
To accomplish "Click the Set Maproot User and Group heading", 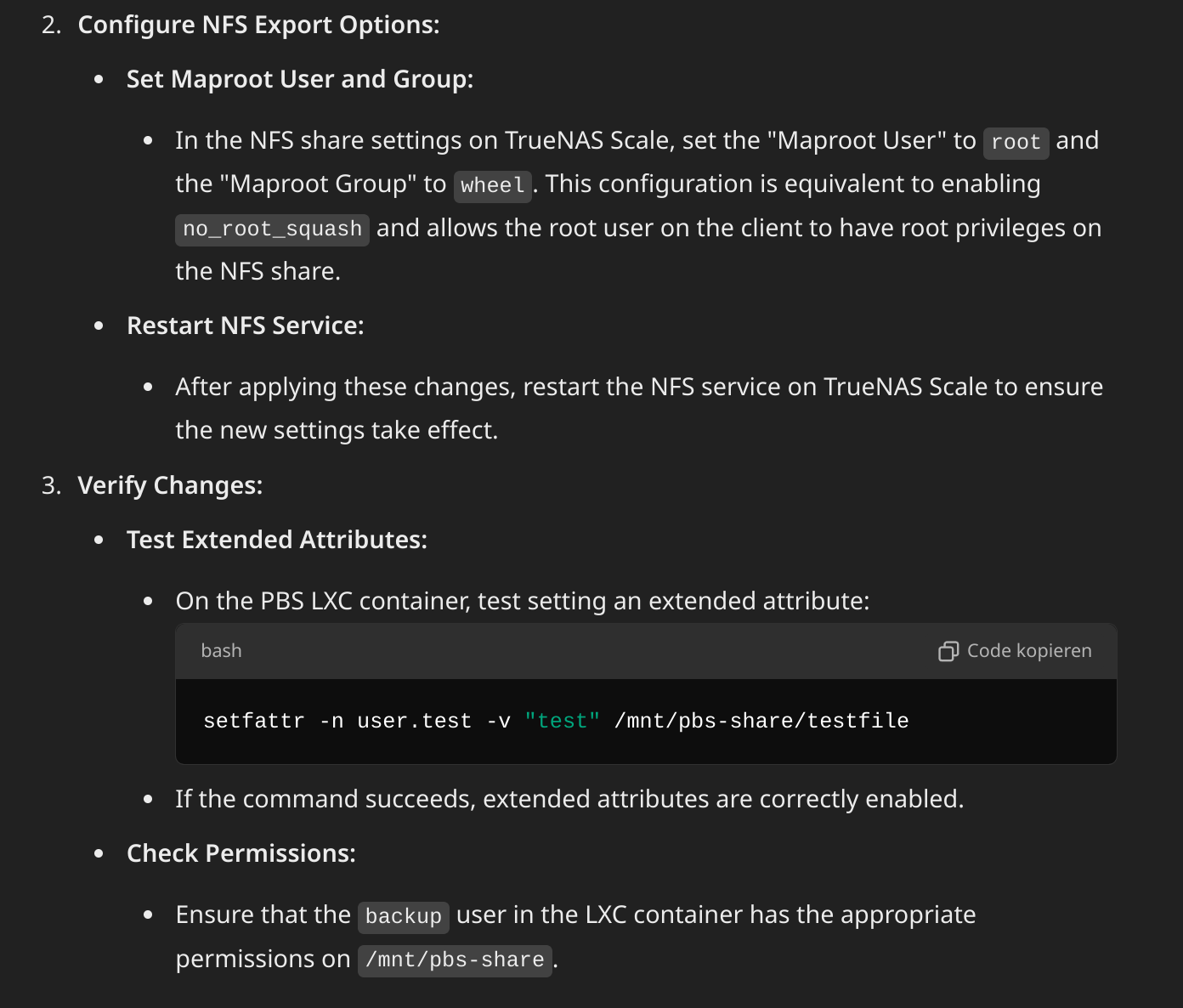I will (x=300, y=79).
